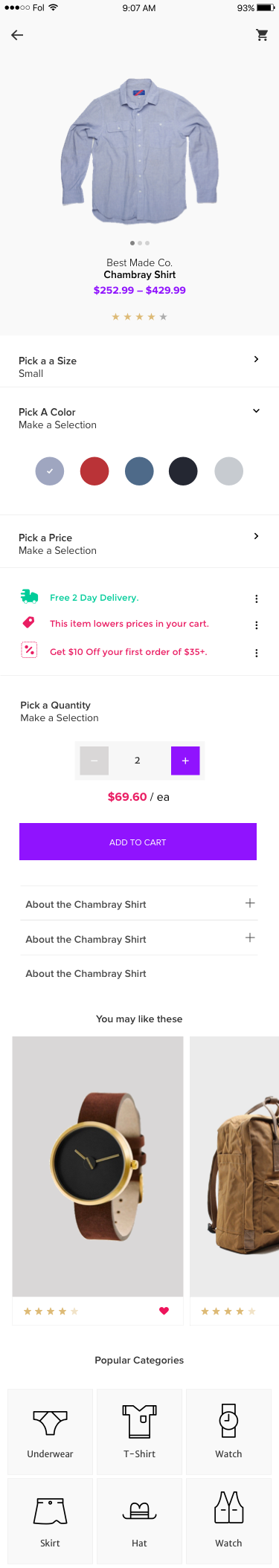
Task: Open the shopping cart icon
Action: point(262,35)
